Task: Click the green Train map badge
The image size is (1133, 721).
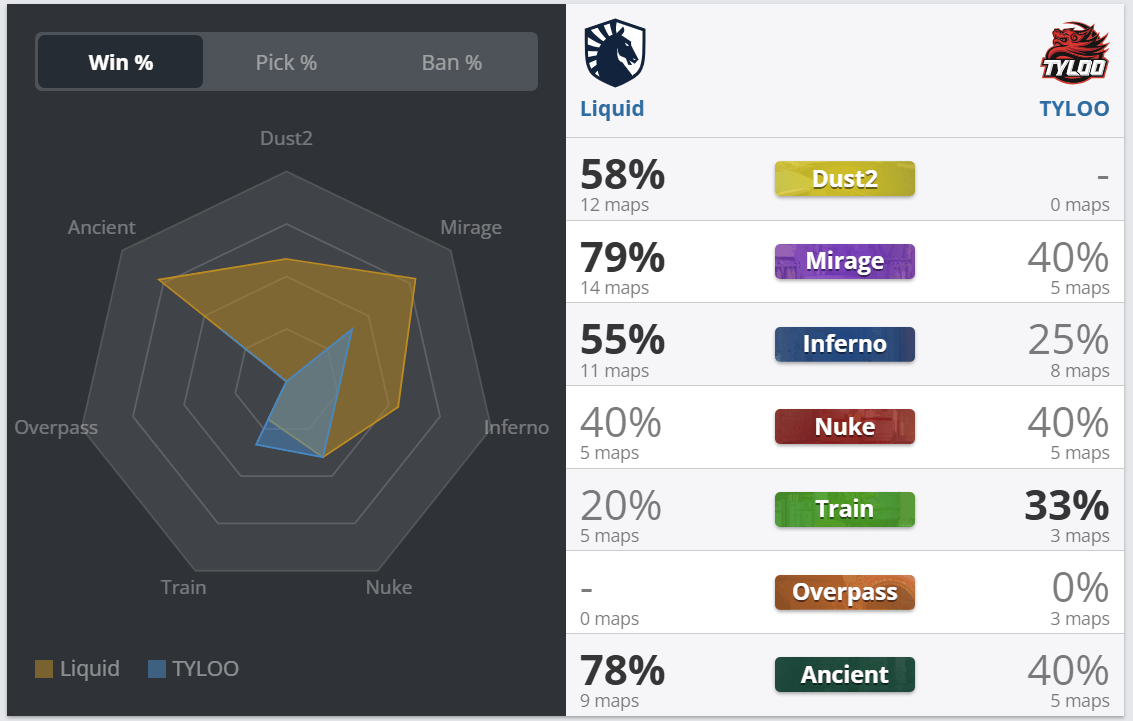Action: (x=845, y=509)
